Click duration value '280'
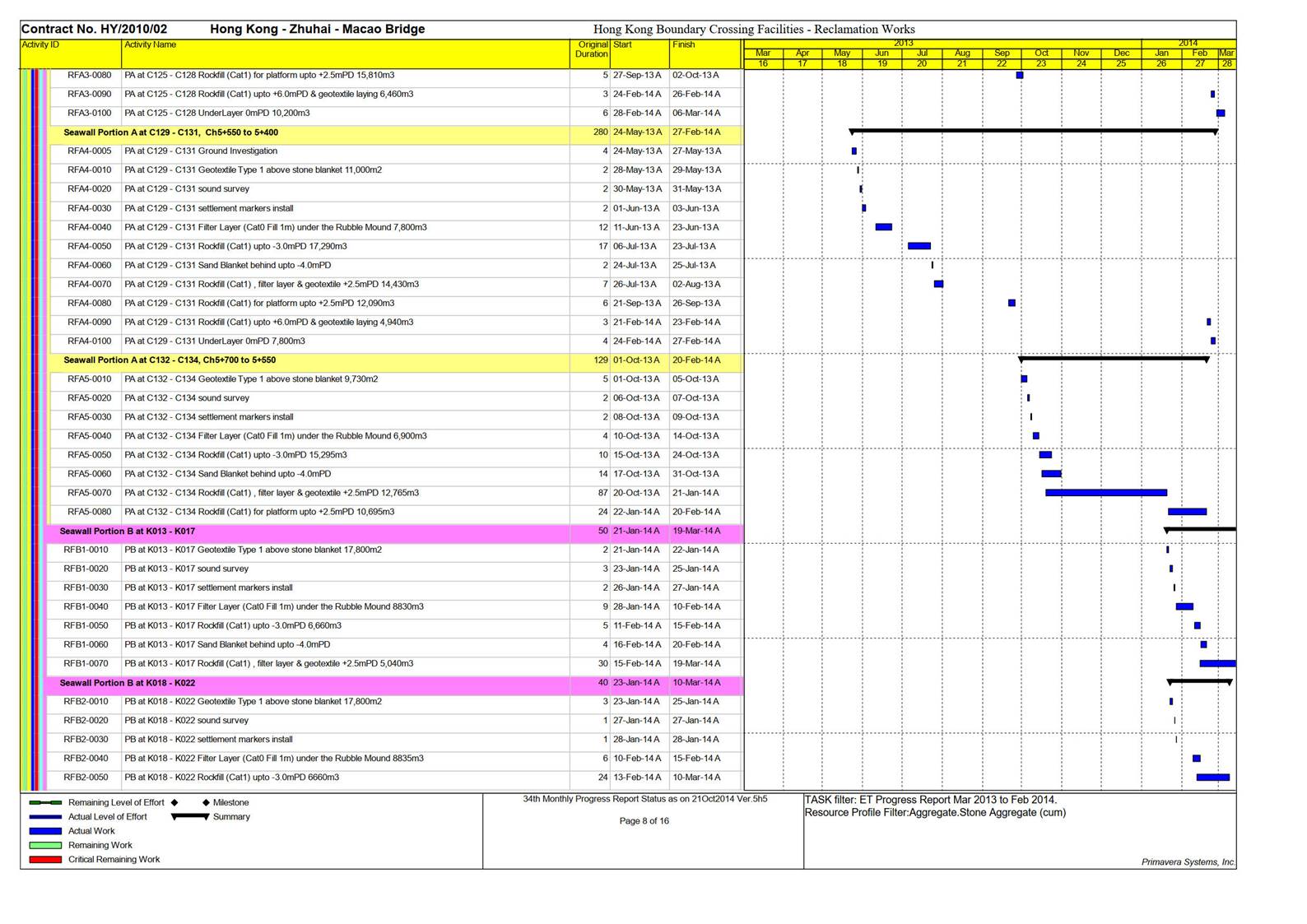This screenshot has width=1307, height=924. 601,132
